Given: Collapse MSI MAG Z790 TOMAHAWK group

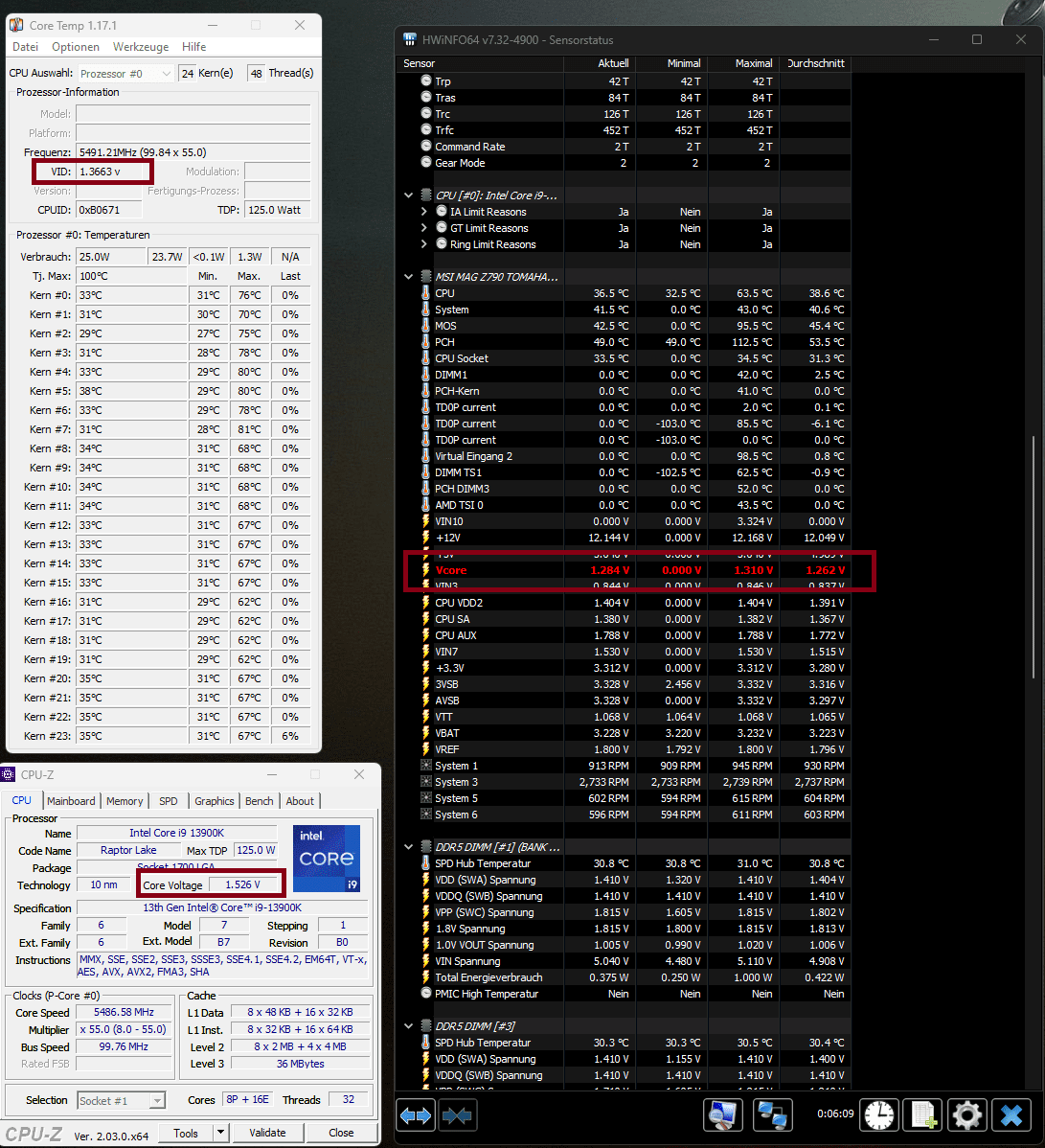Looking at the screenshot, I should tap(408, 277).
